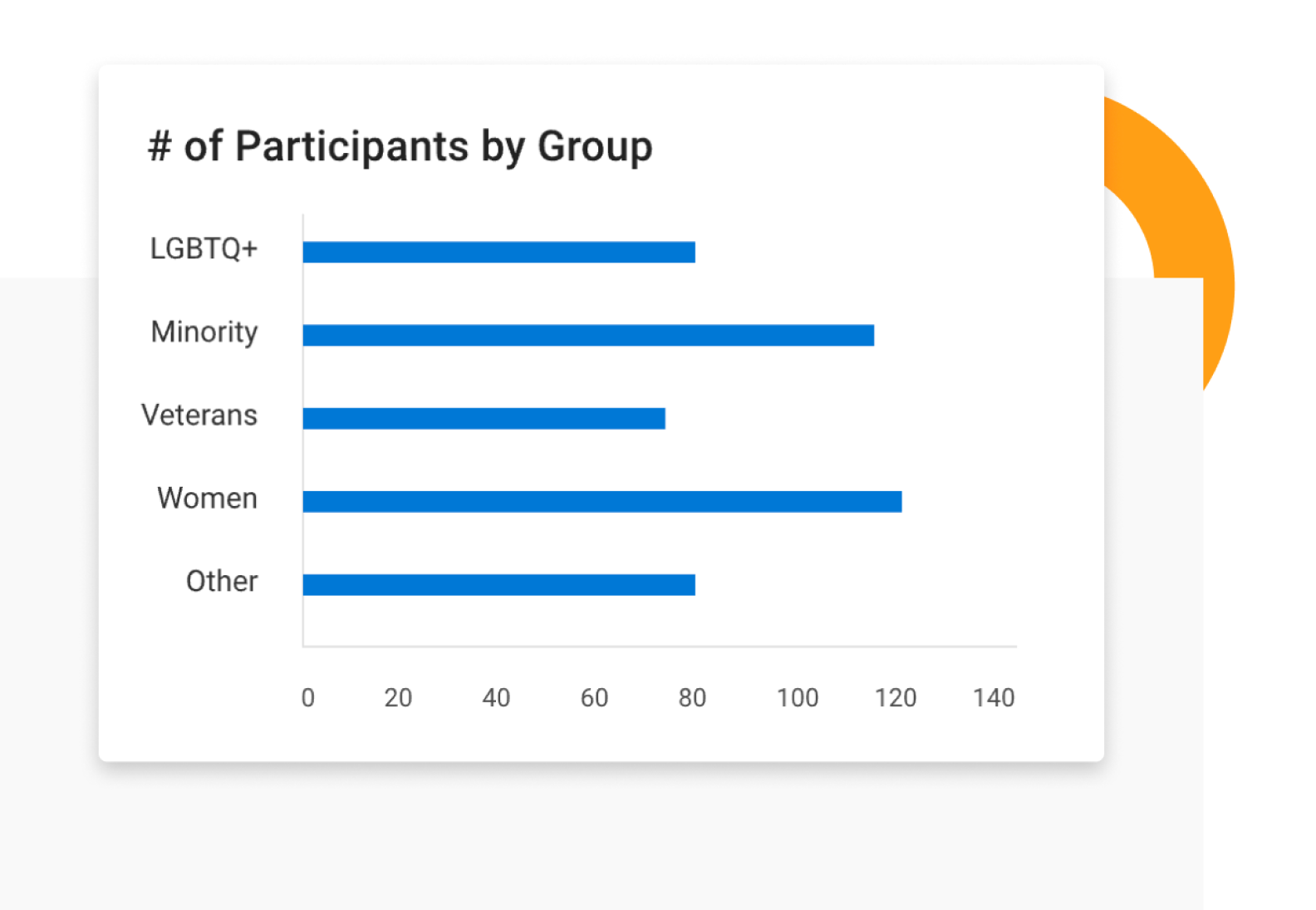This screenshot has height=910, width=1316.
Task: Click the 80 axis tick label
Action: 692,697
